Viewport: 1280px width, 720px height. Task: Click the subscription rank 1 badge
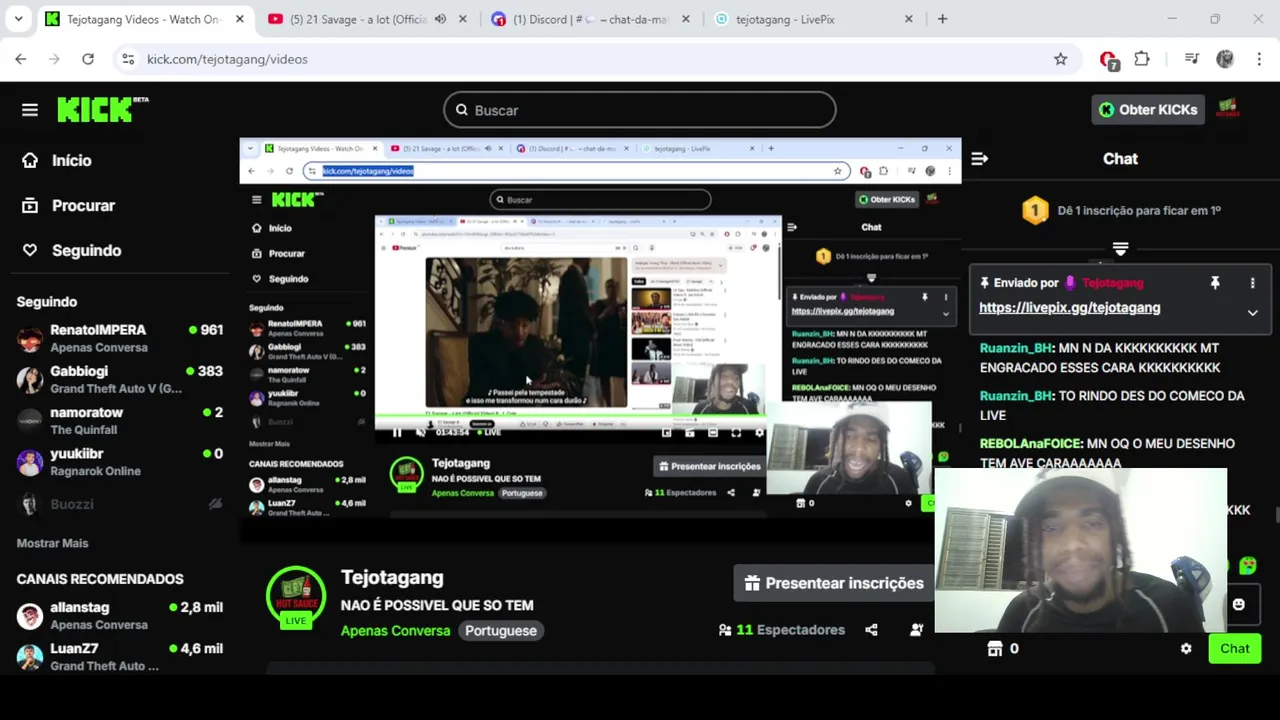[1035, 210]
